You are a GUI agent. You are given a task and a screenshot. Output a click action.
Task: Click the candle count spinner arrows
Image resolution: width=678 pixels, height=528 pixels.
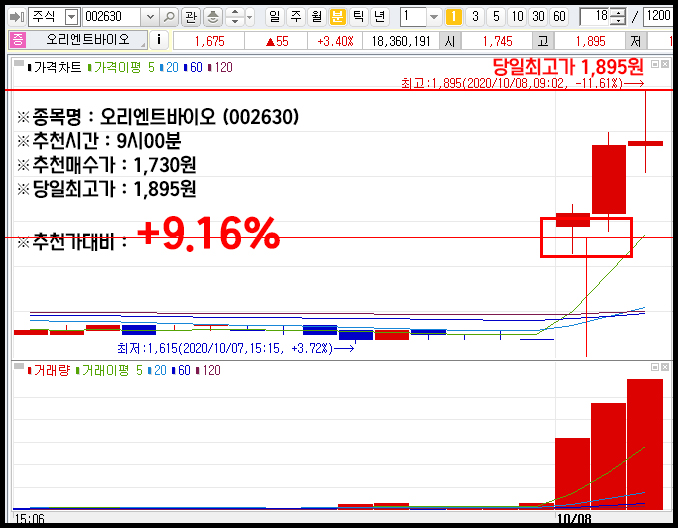click(619, 17)
